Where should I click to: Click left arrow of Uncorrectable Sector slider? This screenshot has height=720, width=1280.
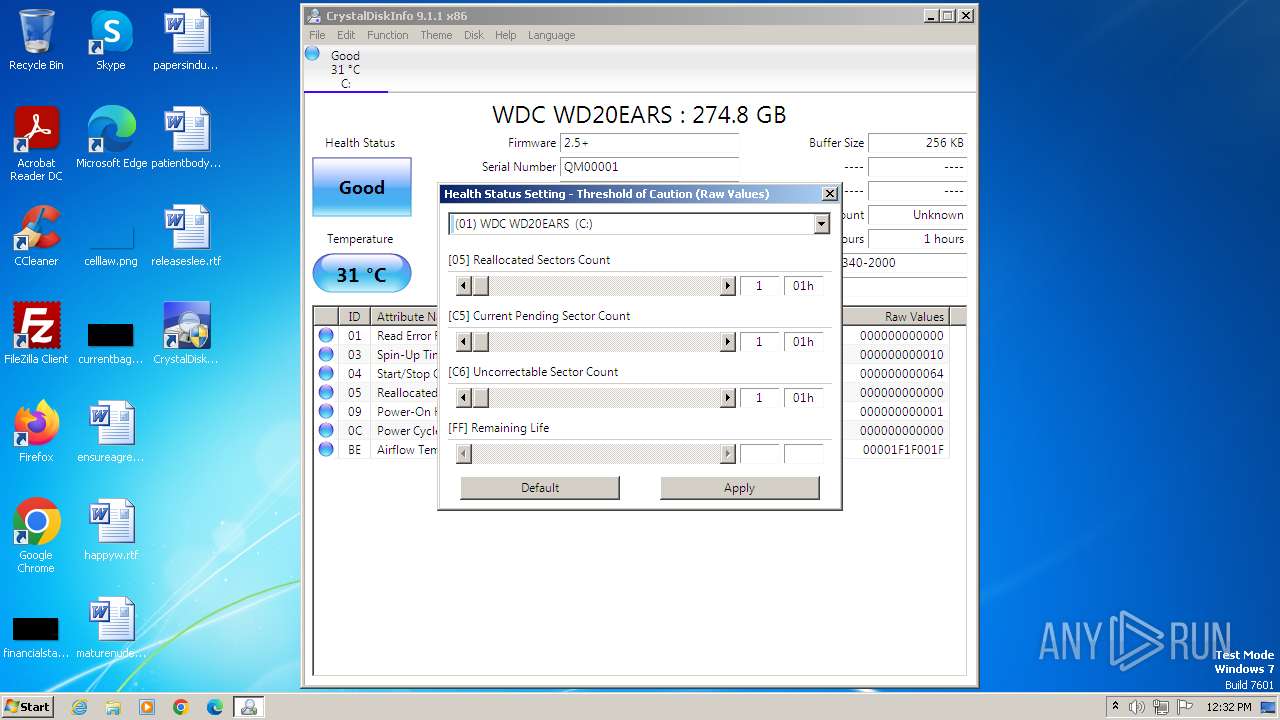coord(464,398)
